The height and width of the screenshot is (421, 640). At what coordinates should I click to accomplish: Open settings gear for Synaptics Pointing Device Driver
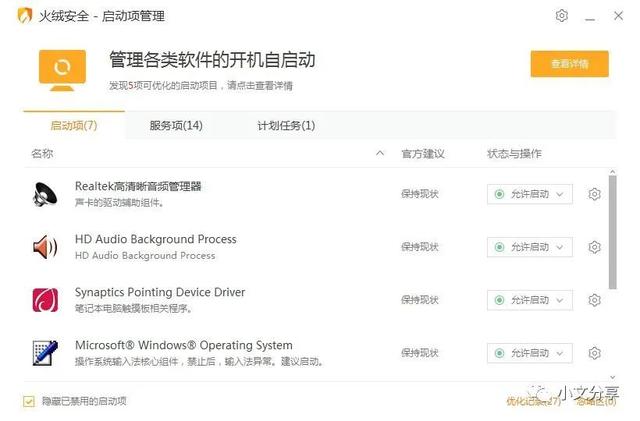594,300
